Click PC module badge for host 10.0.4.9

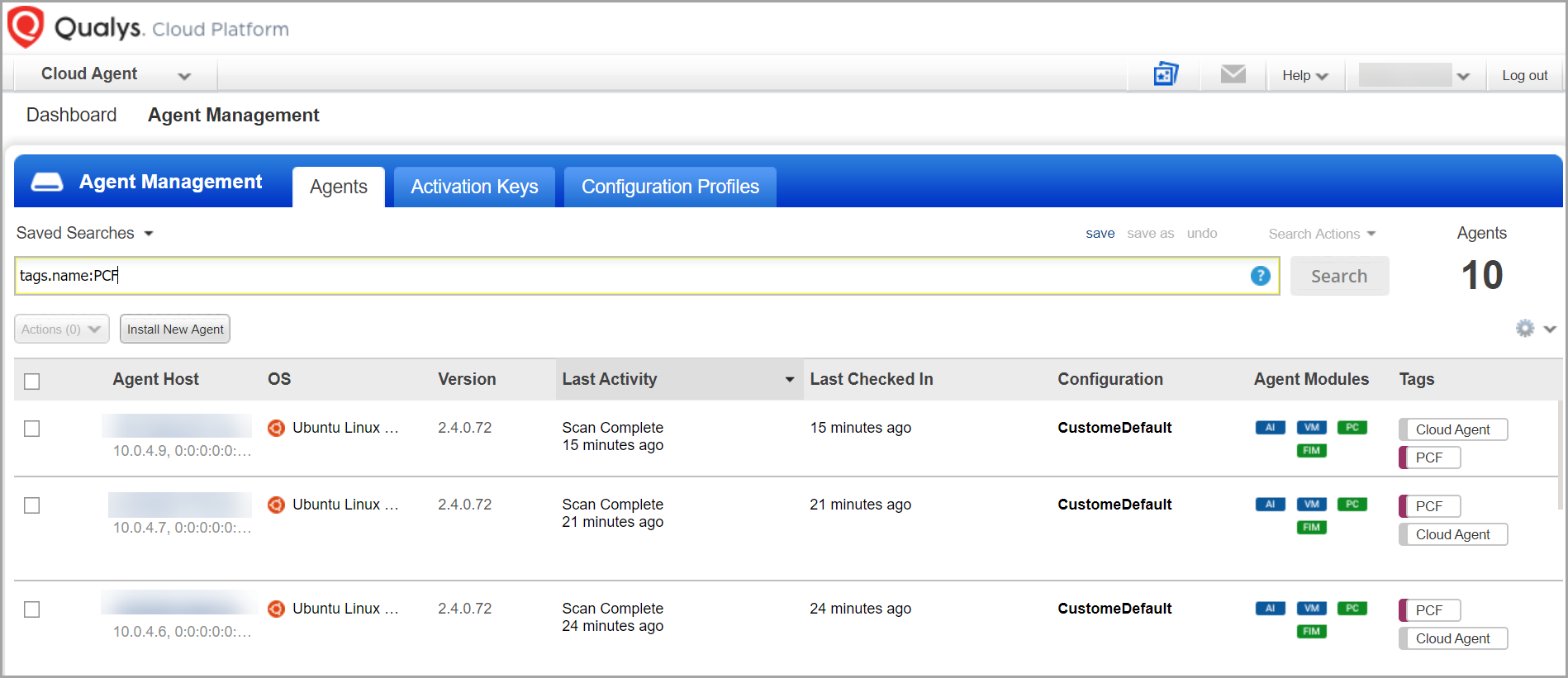tap(1352, 428)
